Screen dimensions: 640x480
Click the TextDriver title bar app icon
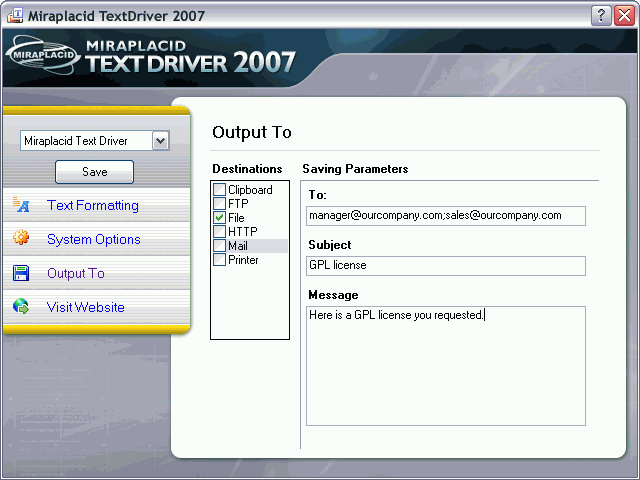[x=15, y=16]
